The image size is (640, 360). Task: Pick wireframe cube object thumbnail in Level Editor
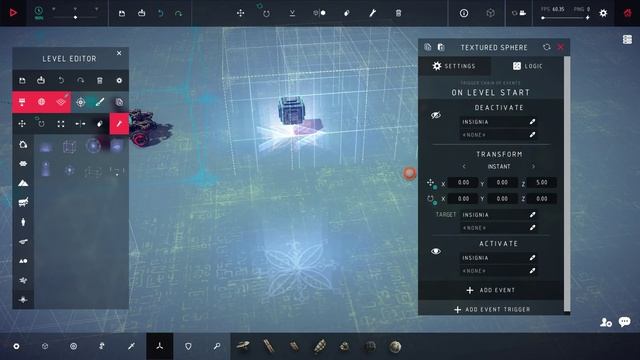pos(69,146)
